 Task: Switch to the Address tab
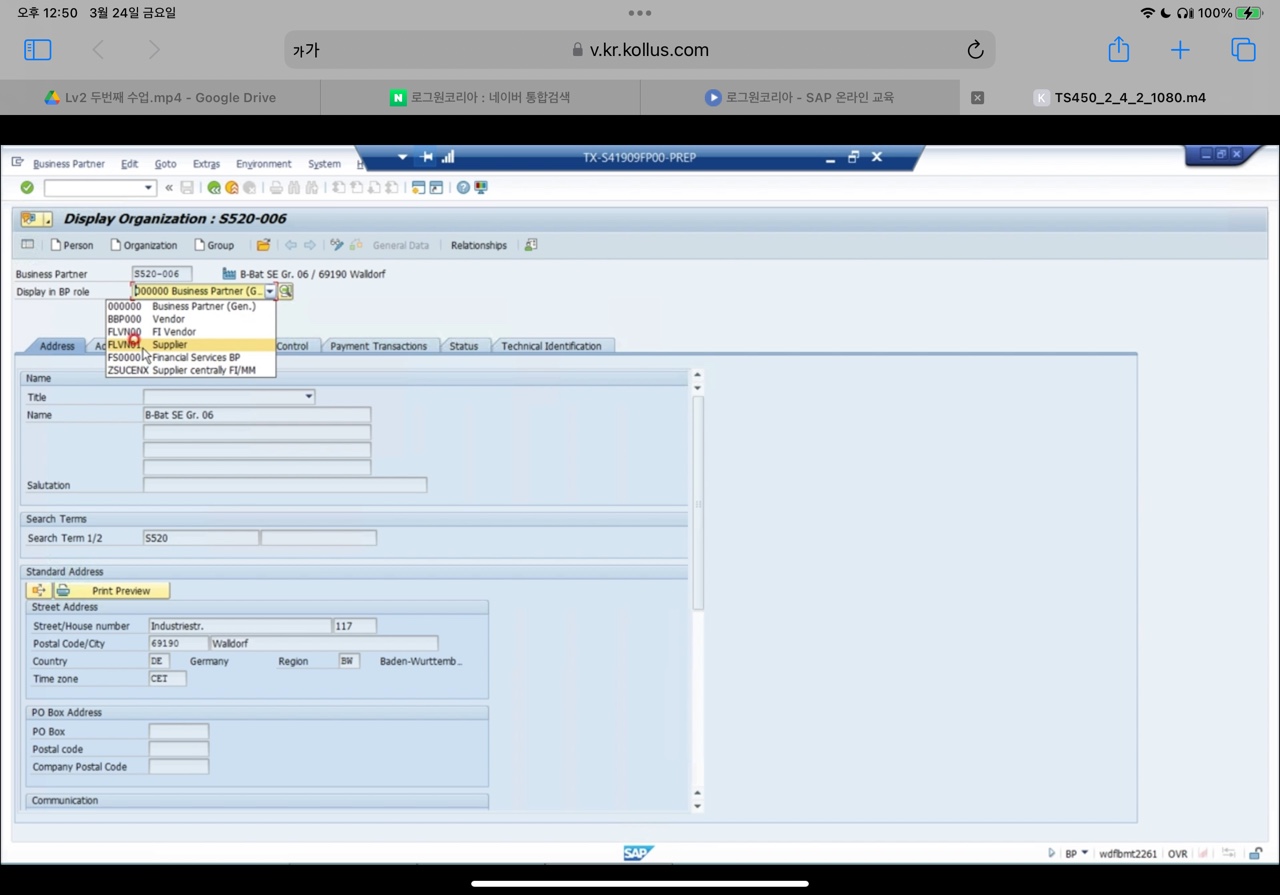coord(56,346)
